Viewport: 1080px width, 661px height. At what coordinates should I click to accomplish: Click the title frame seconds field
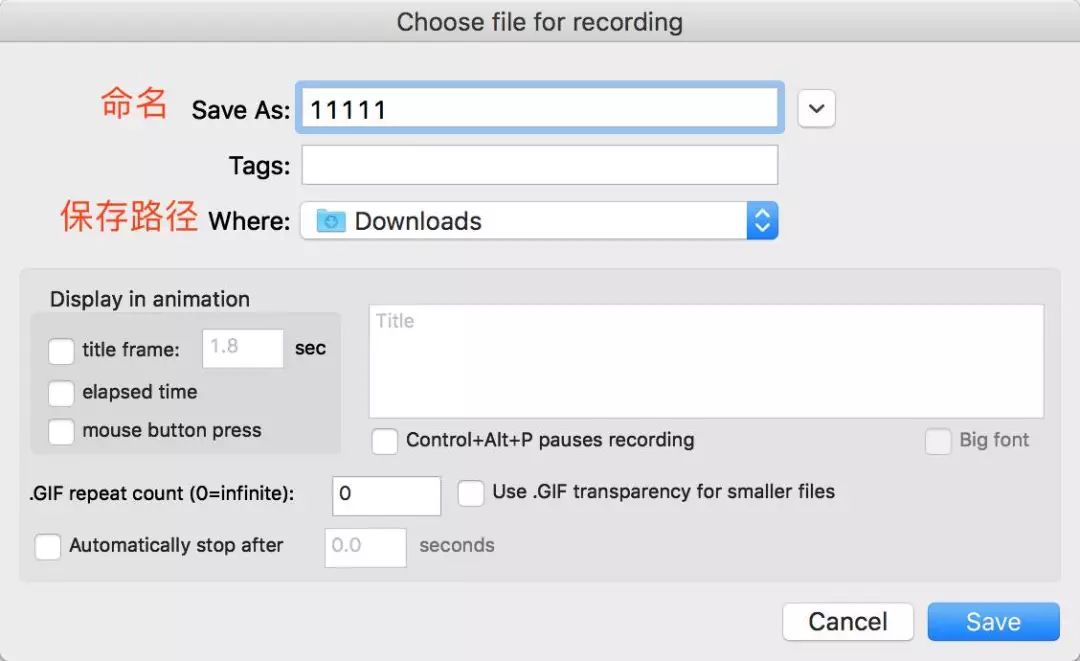(242, 348)
